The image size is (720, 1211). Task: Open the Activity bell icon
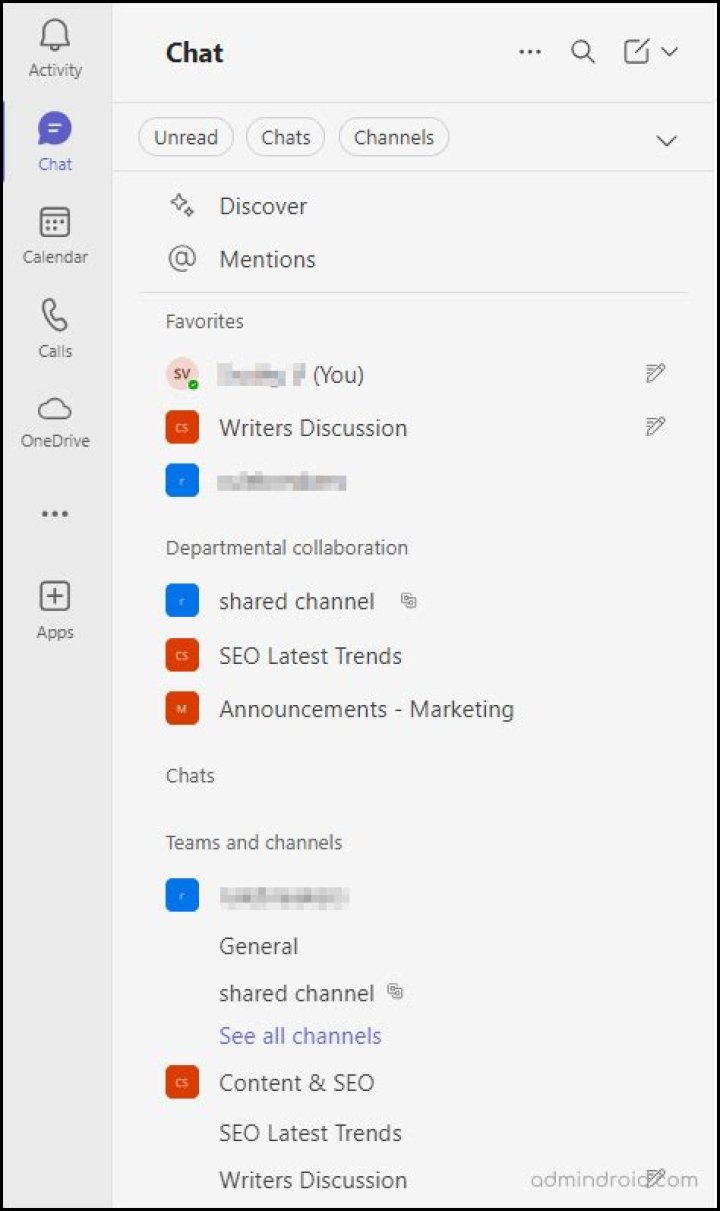tap(55, 37)
